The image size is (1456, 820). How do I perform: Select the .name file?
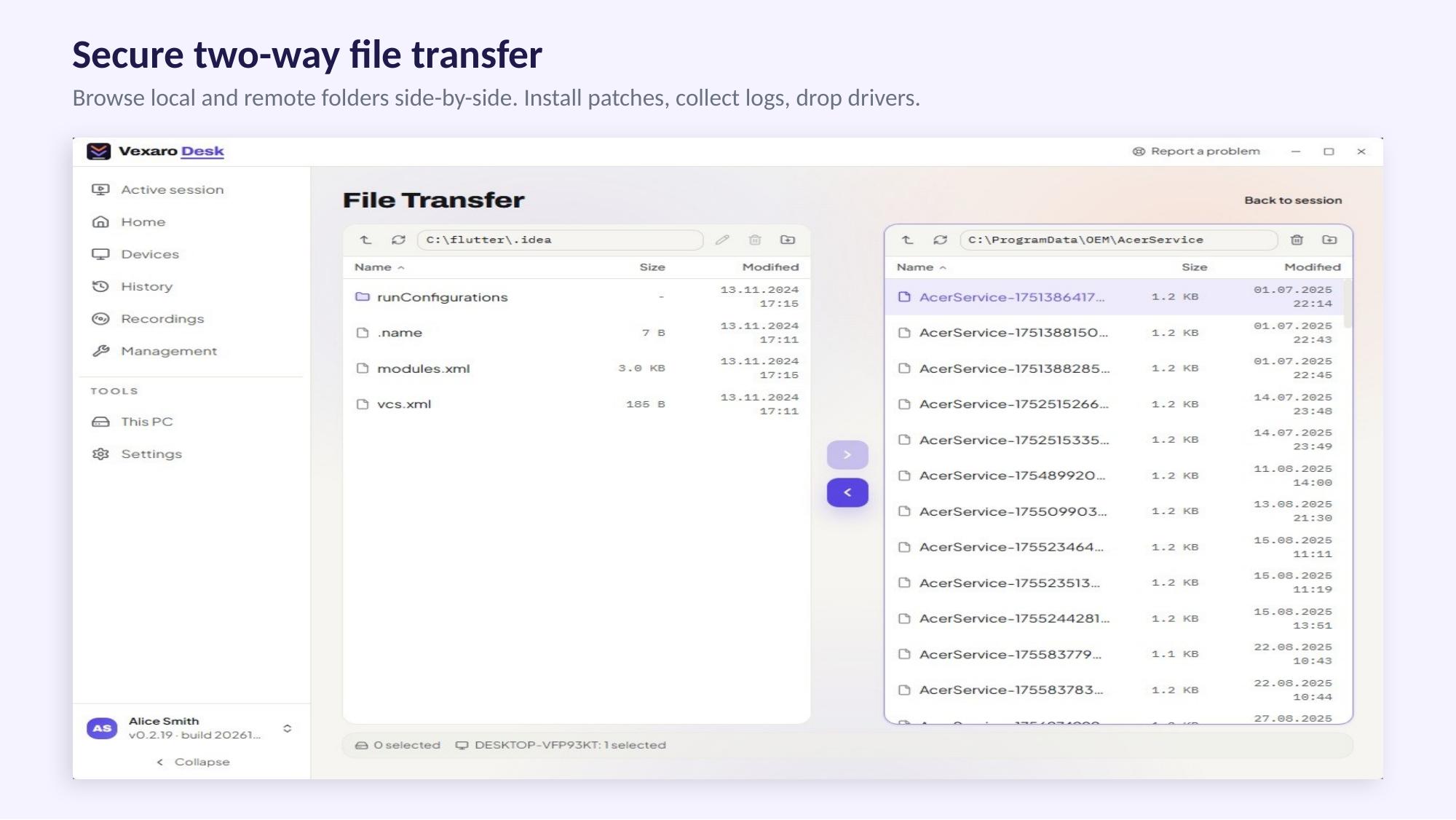577,333
